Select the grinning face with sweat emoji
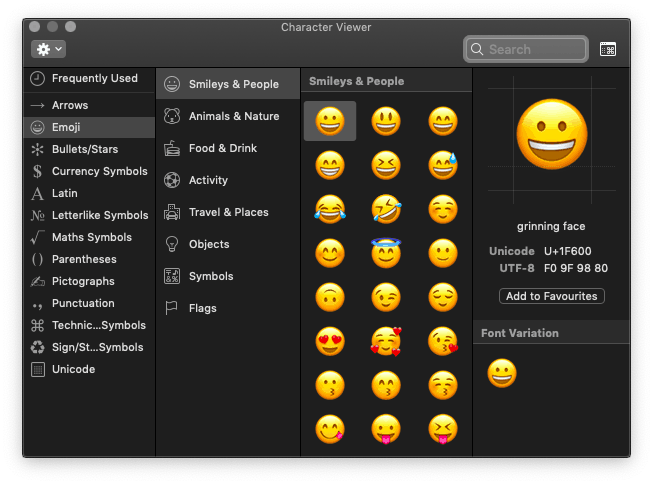Screen dimensions: 653x484 (443, 165)
